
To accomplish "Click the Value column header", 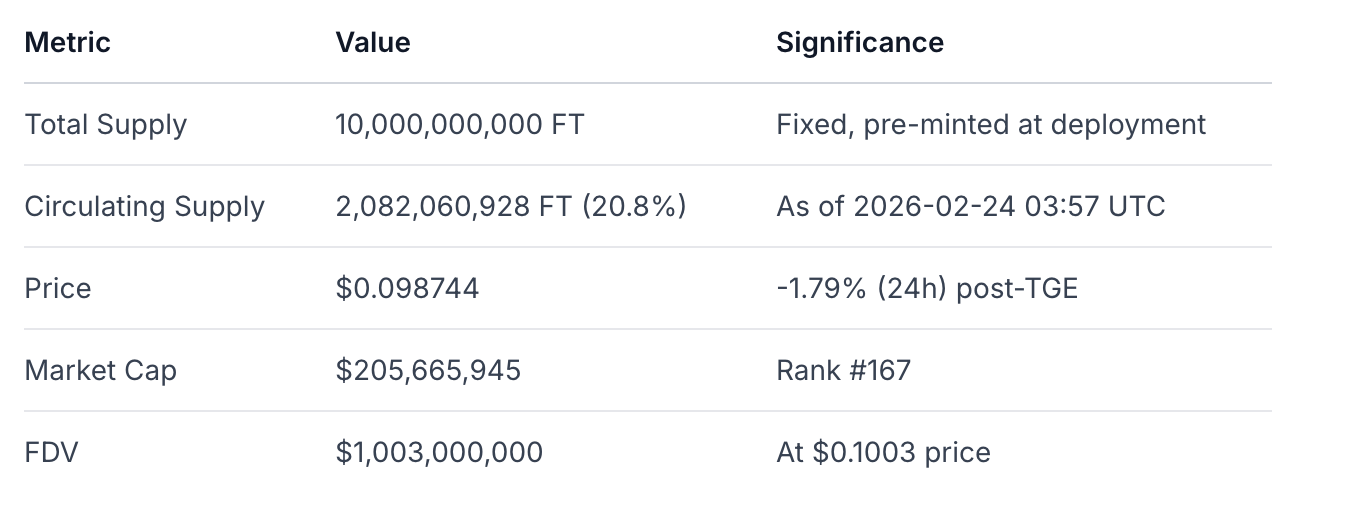I will [372, 43].
